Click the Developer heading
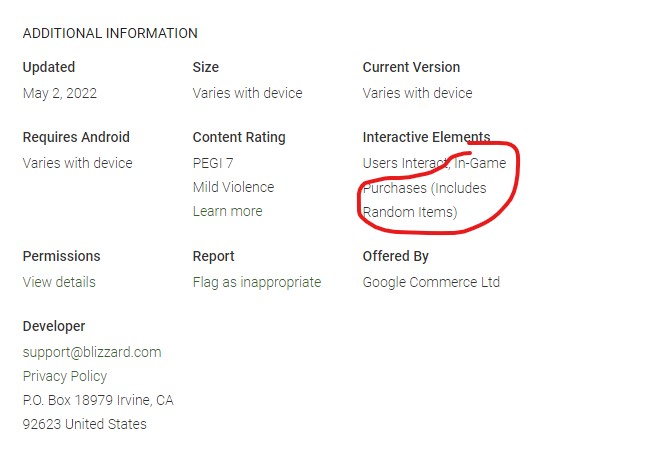Image resolution: width=650 pixels, height=470 pixels. (54, 326)
